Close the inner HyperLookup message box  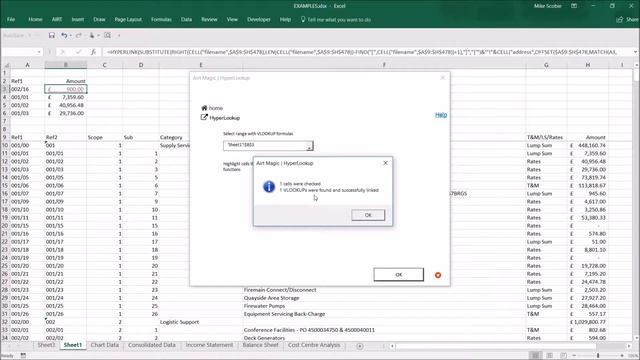[x=385, y=163]
